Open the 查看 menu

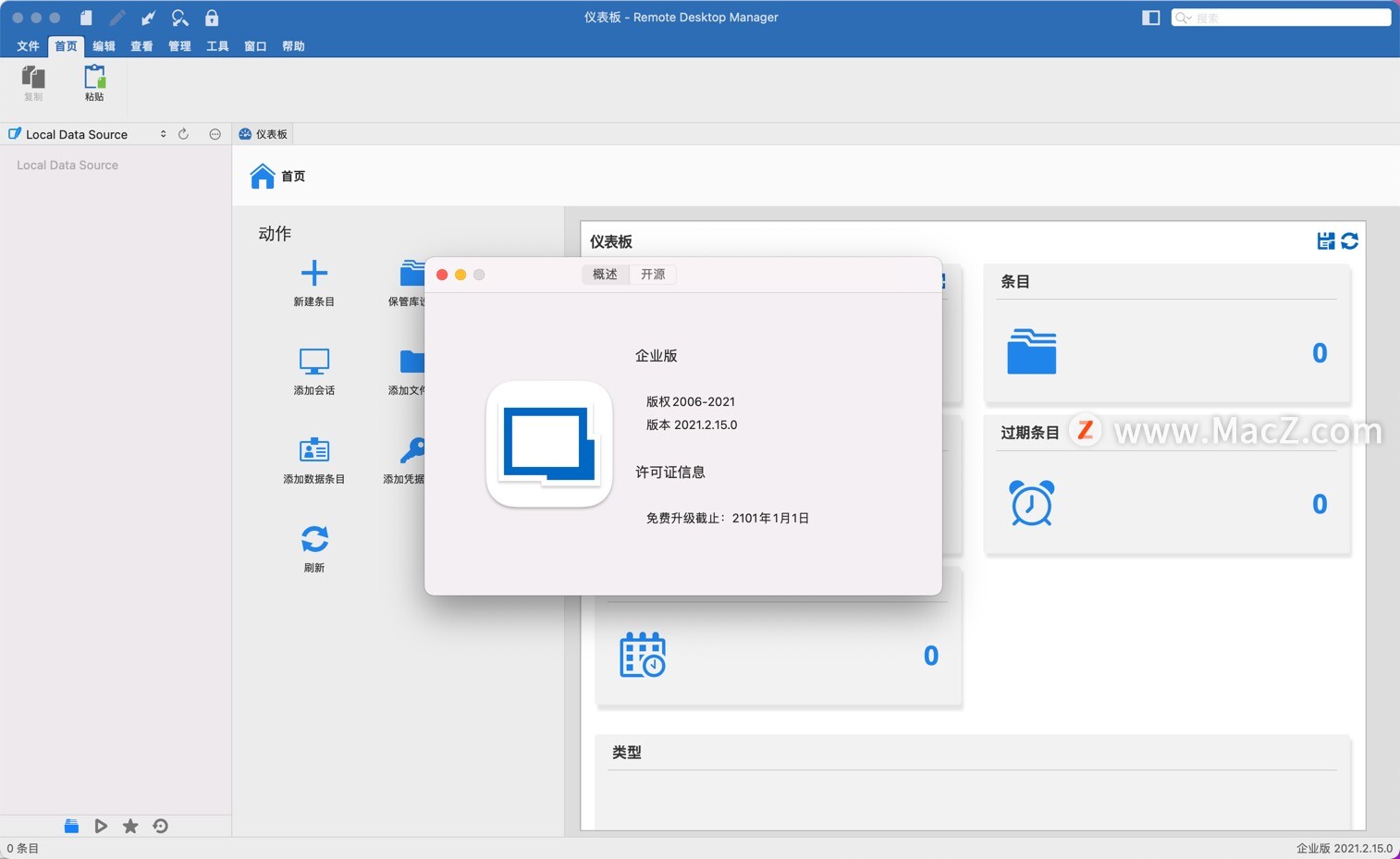141,46
